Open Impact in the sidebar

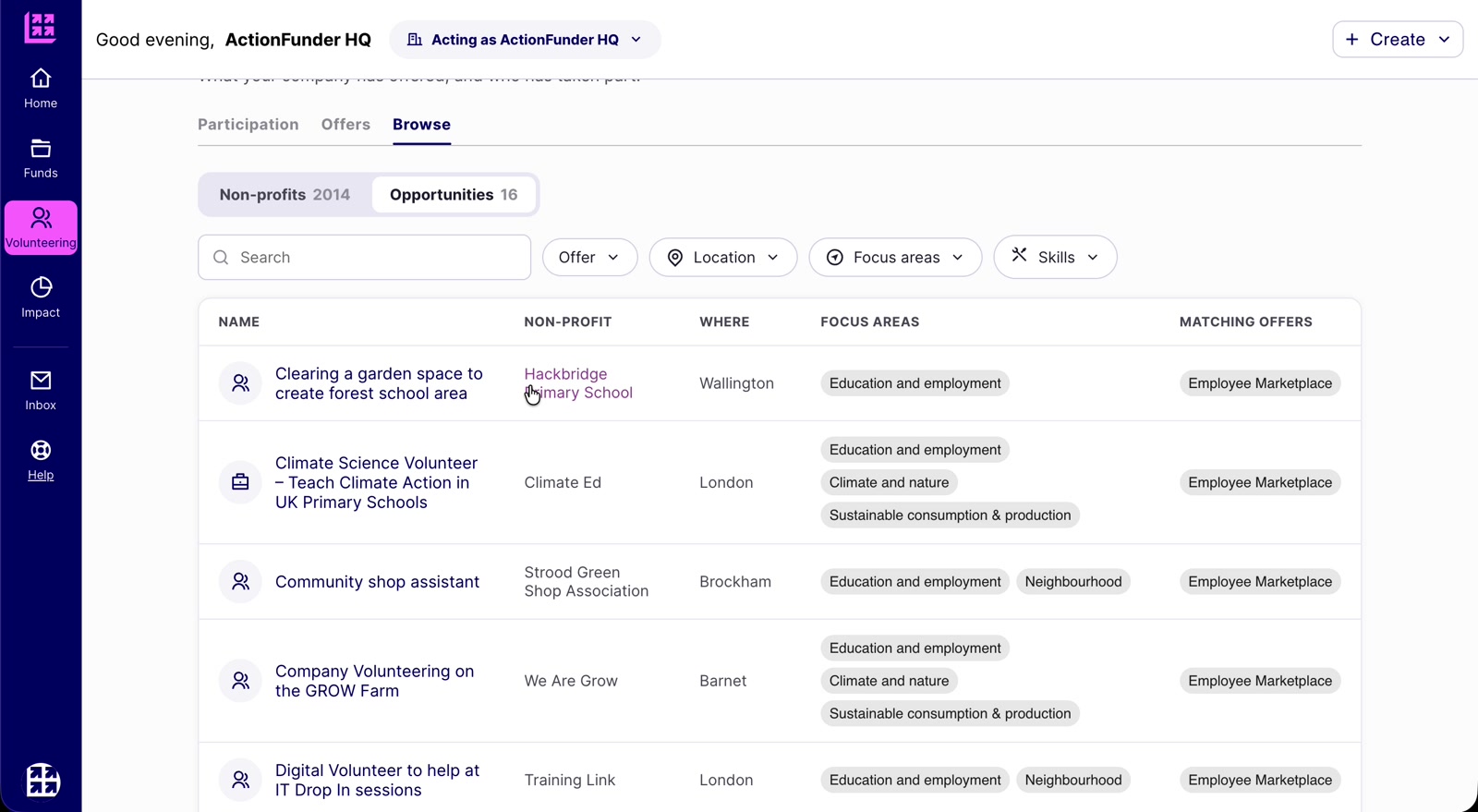tap(41, 297)
